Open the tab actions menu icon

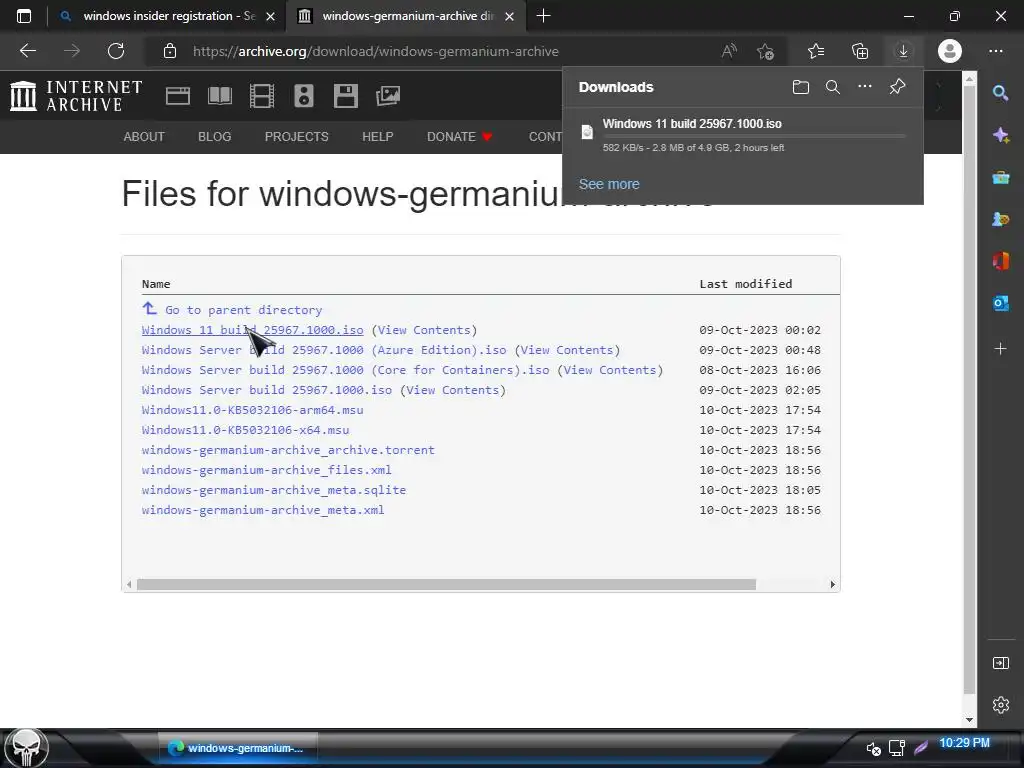pyautogui.click(x=24, y=16)
